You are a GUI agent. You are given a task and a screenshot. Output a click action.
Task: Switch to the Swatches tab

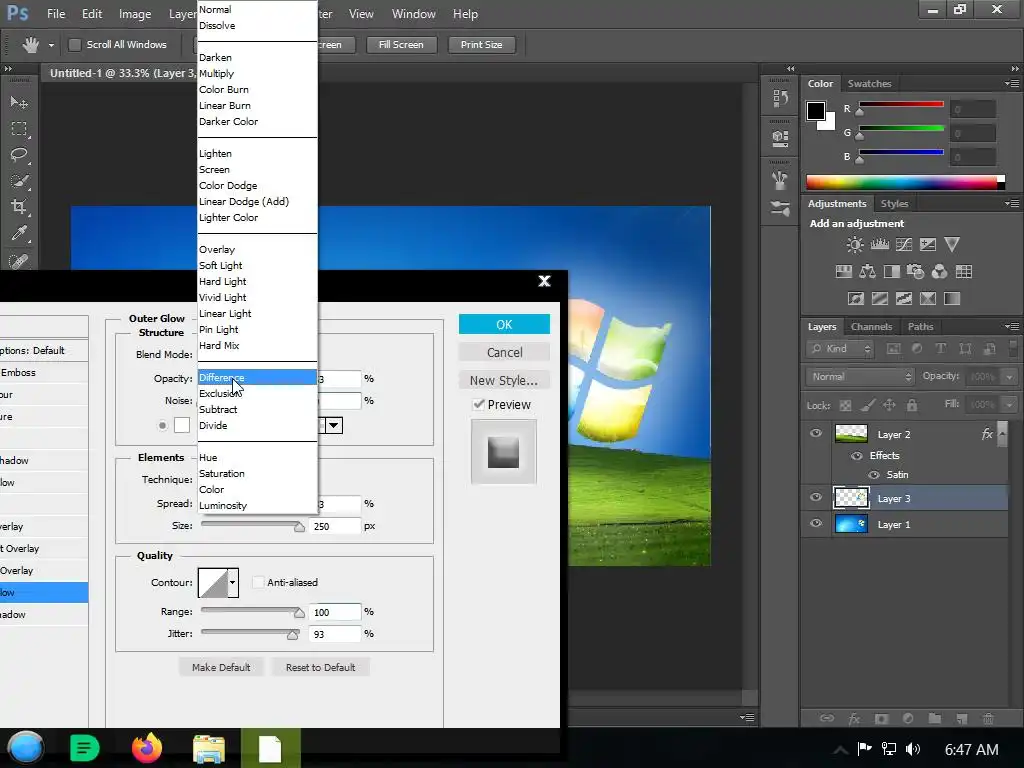point(869,84)
